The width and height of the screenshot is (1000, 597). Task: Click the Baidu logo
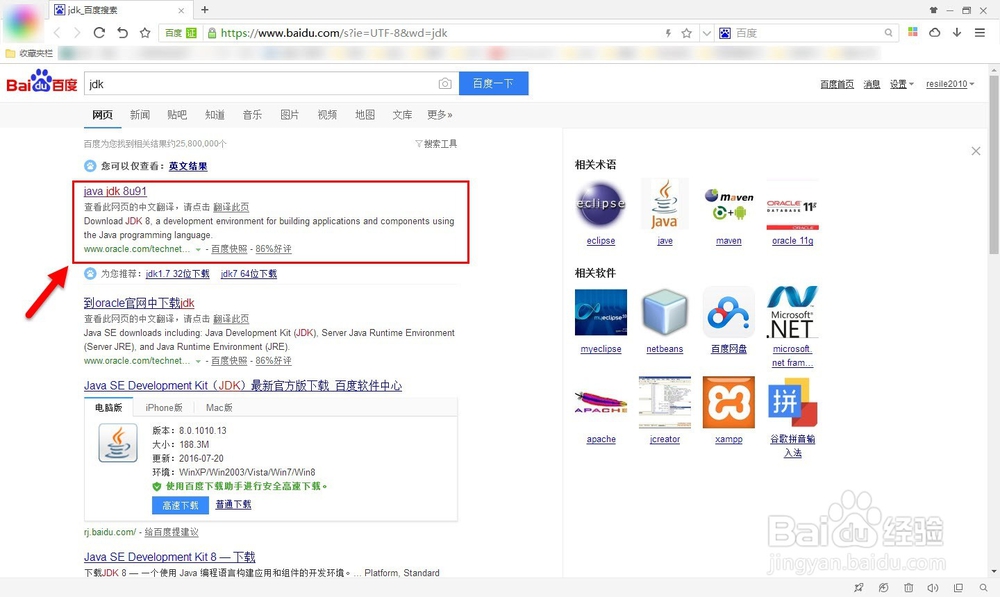pyautogui.click(x=41, y=82)
